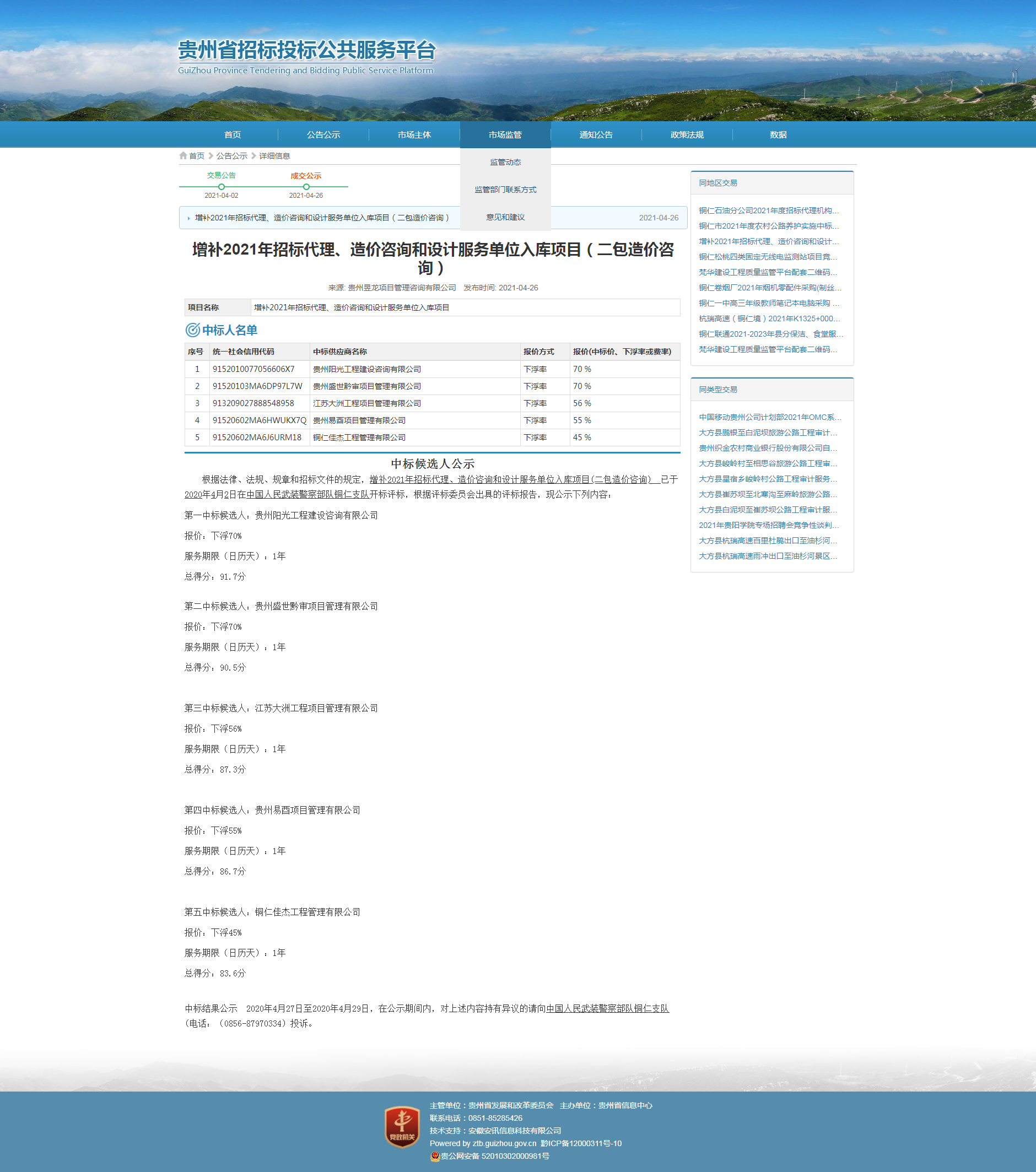Expand the announcement row dated 2021-04-26
Image resolution: width=1036 pixels, height=1172 pixels.
click(433, 218)
